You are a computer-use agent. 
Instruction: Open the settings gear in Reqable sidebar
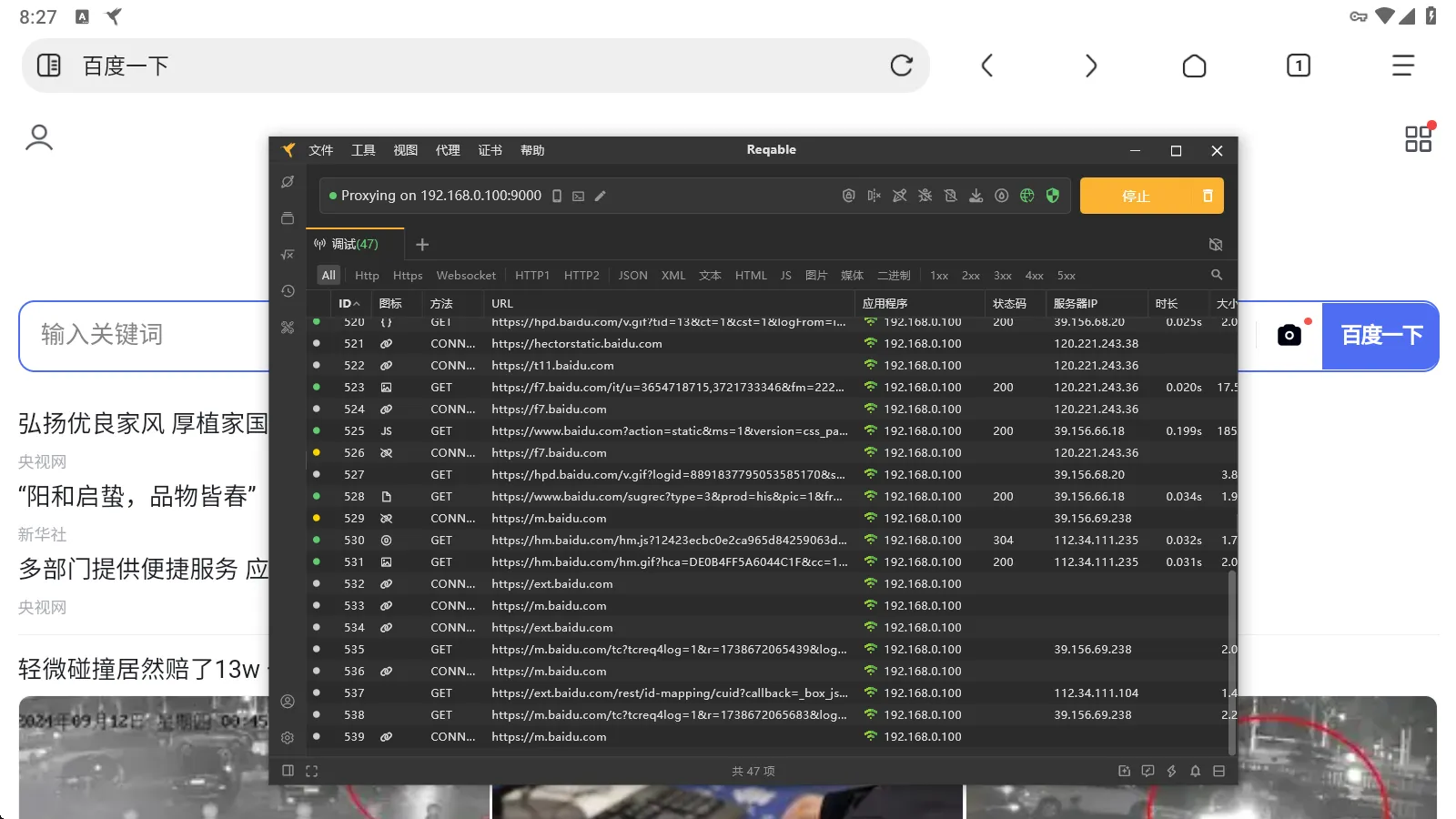click(288, 738)
